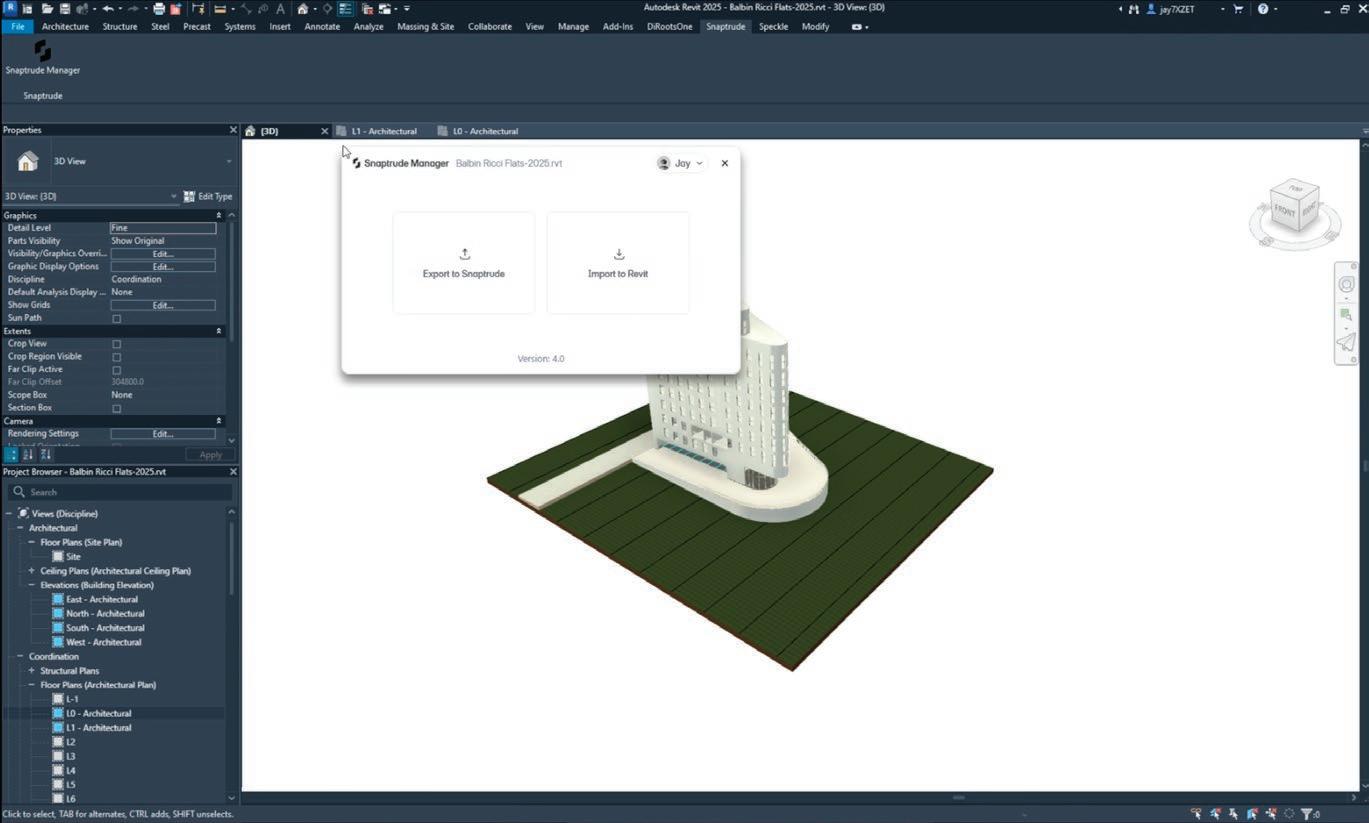Click the Detail Level value field
This screenshot has height=823, width=1369.
tap(163, 228)
